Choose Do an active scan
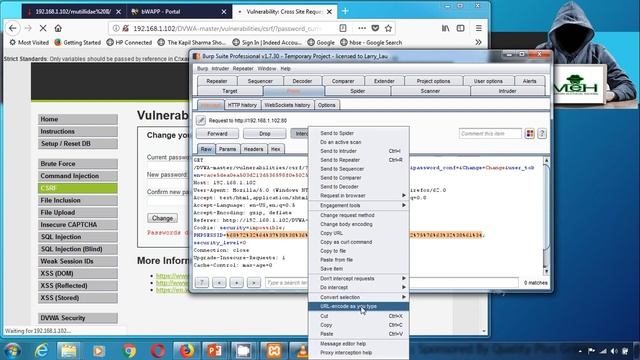Screen dimensions: 640x360 point(358,142)
